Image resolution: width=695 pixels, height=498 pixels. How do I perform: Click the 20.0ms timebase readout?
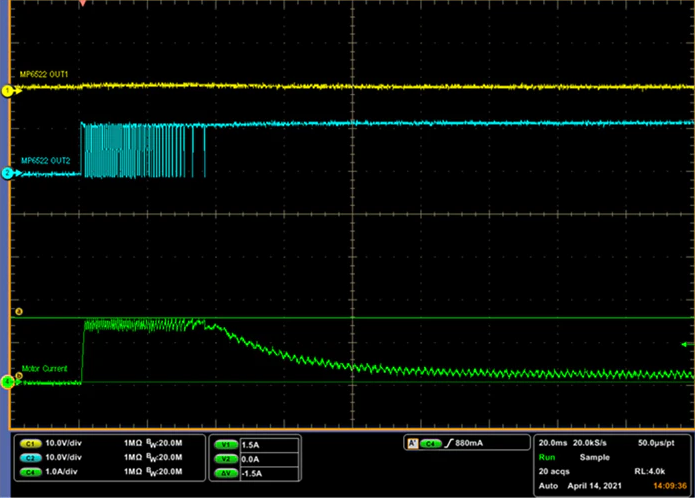[553, 441]
